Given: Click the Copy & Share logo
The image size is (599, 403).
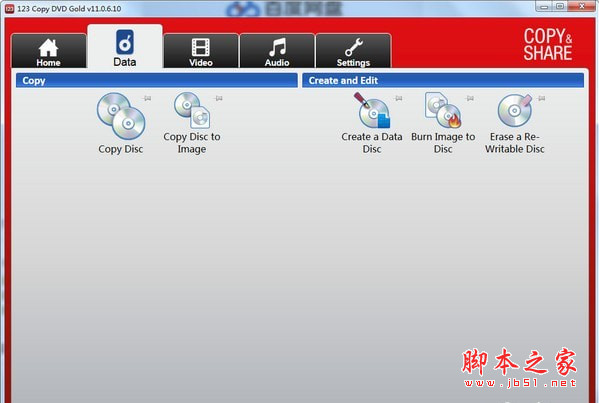Looking at the screenshot, I should tap(547, 44).
